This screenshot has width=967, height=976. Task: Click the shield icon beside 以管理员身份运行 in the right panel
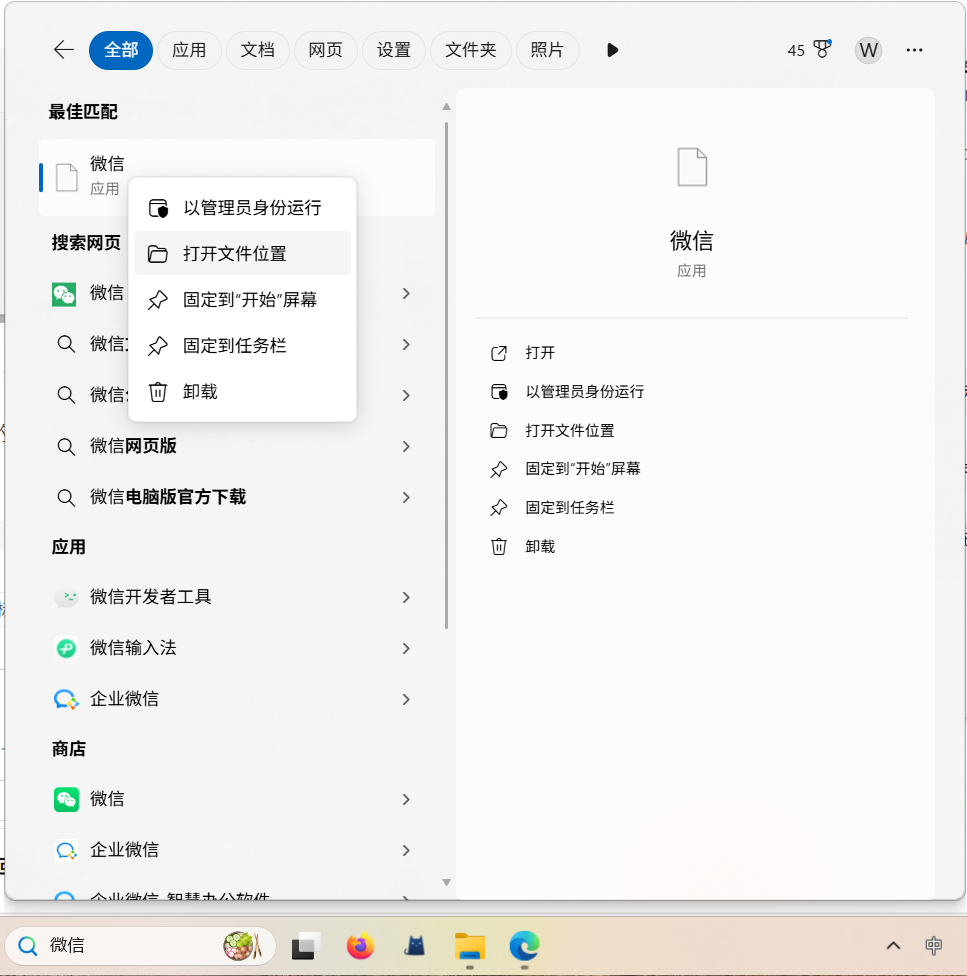click(499, 392)
